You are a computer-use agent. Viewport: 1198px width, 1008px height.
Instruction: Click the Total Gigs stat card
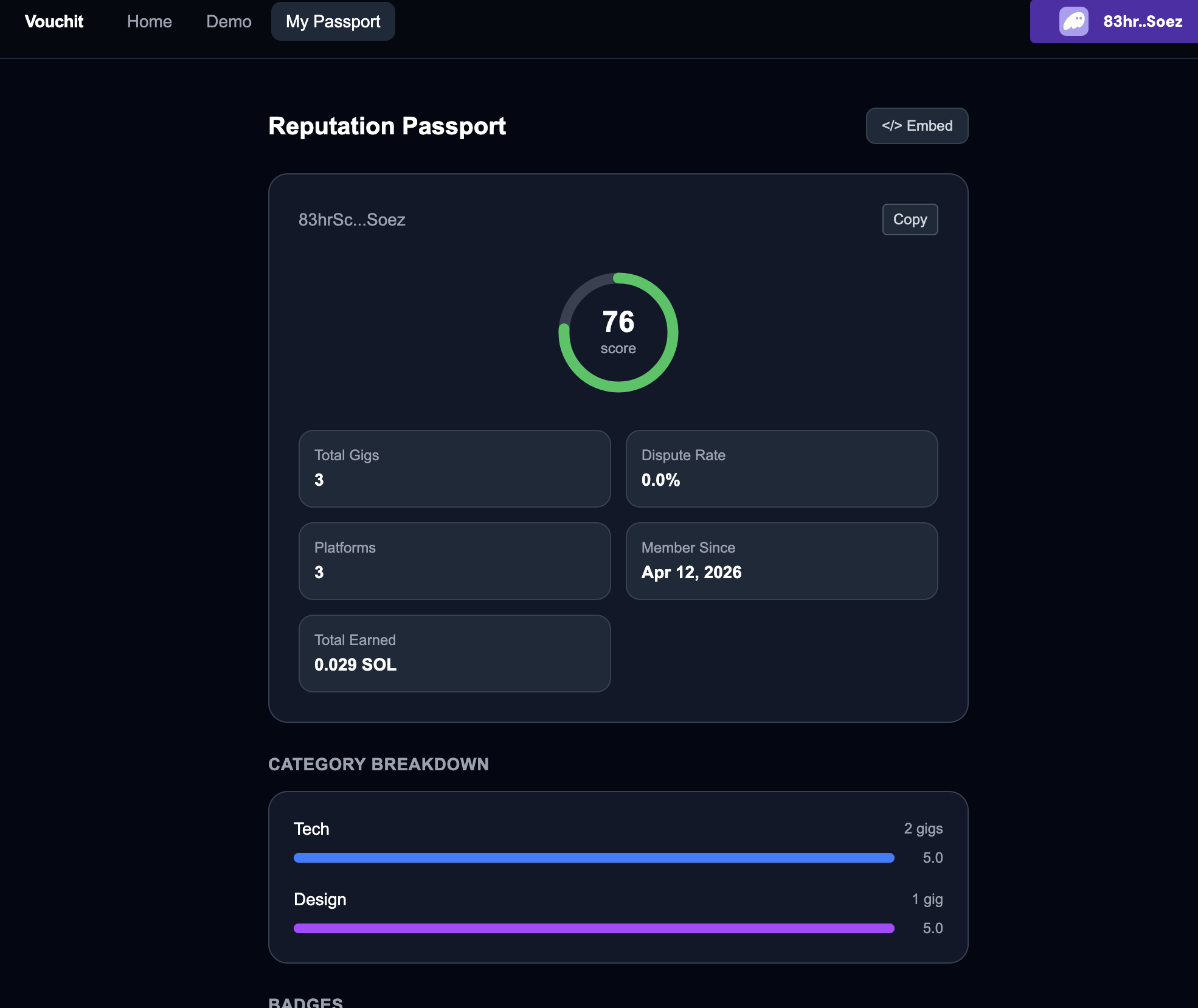pos(454,469)
